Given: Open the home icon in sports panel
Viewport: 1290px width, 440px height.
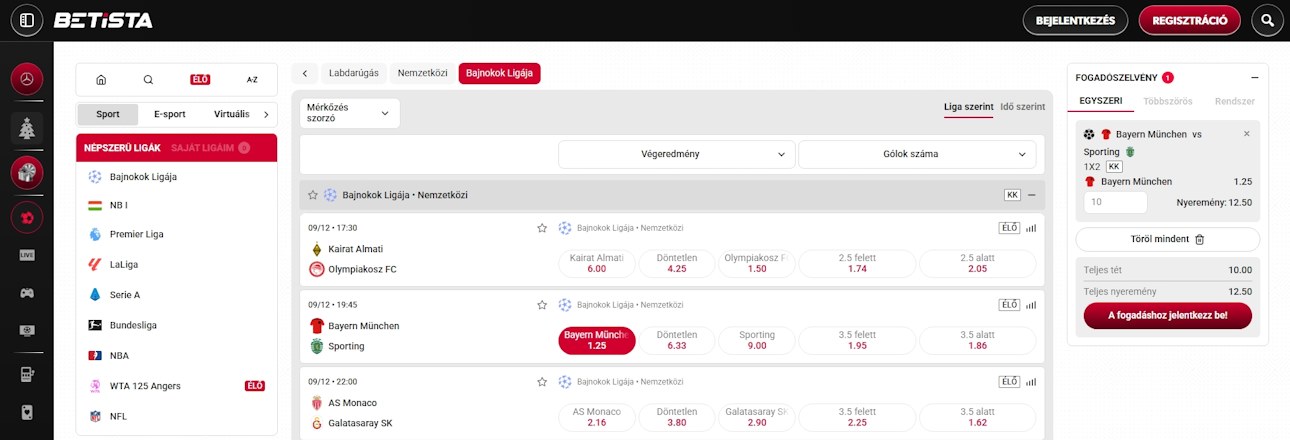Looking at the screenshot, I should point(101,80).
